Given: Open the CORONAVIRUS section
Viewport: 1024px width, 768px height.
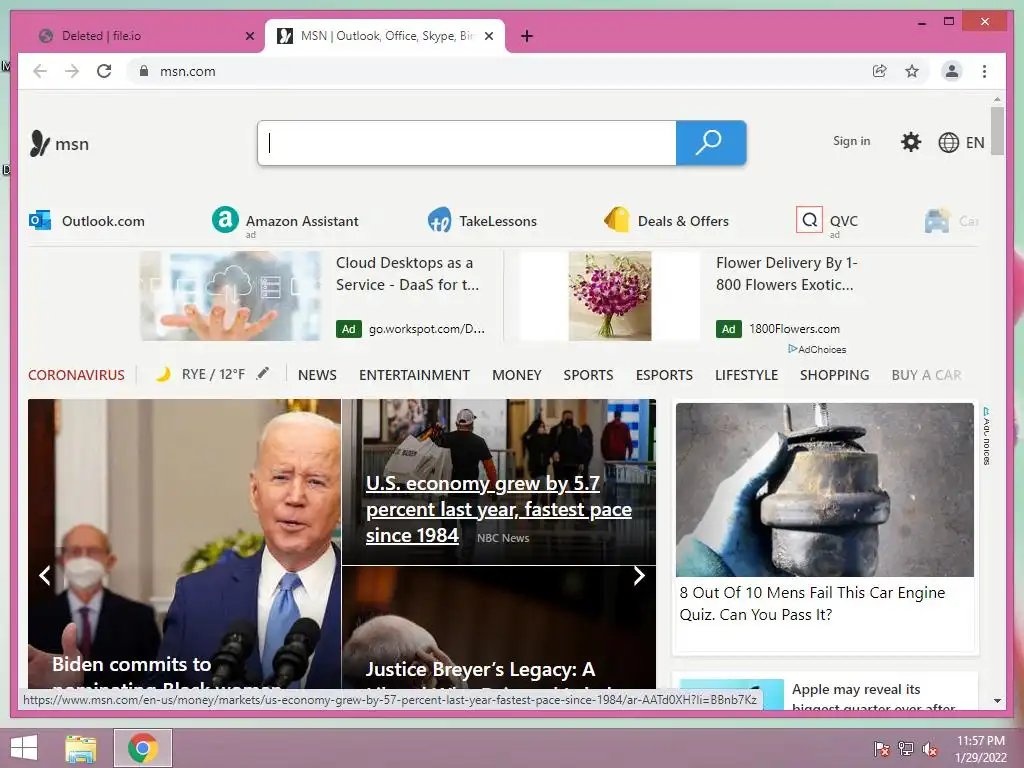Looking at the screenshot, I should click(x=76, y=375).
